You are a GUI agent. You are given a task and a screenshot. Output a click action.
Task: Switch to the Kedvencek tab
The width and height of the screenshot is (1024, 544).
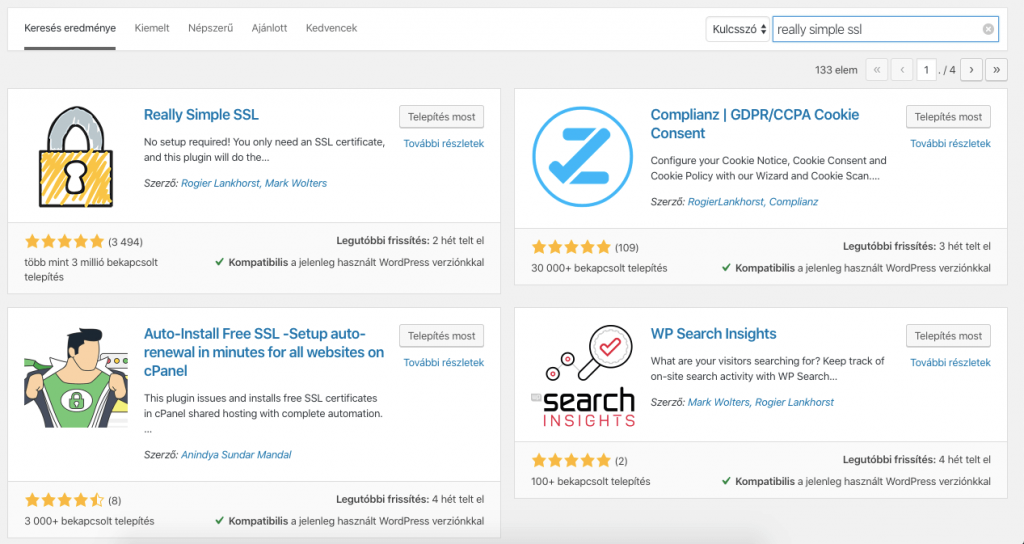(331, 28)
